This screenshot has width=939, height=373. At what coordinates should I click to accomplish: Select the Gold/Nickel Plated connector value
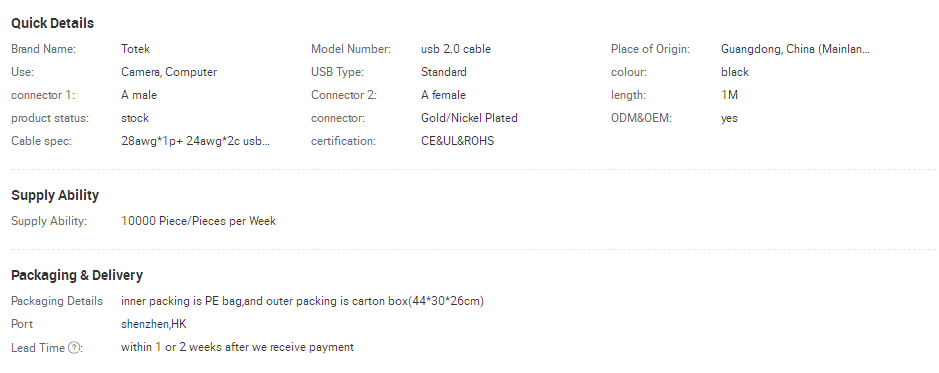click(469, 118)
